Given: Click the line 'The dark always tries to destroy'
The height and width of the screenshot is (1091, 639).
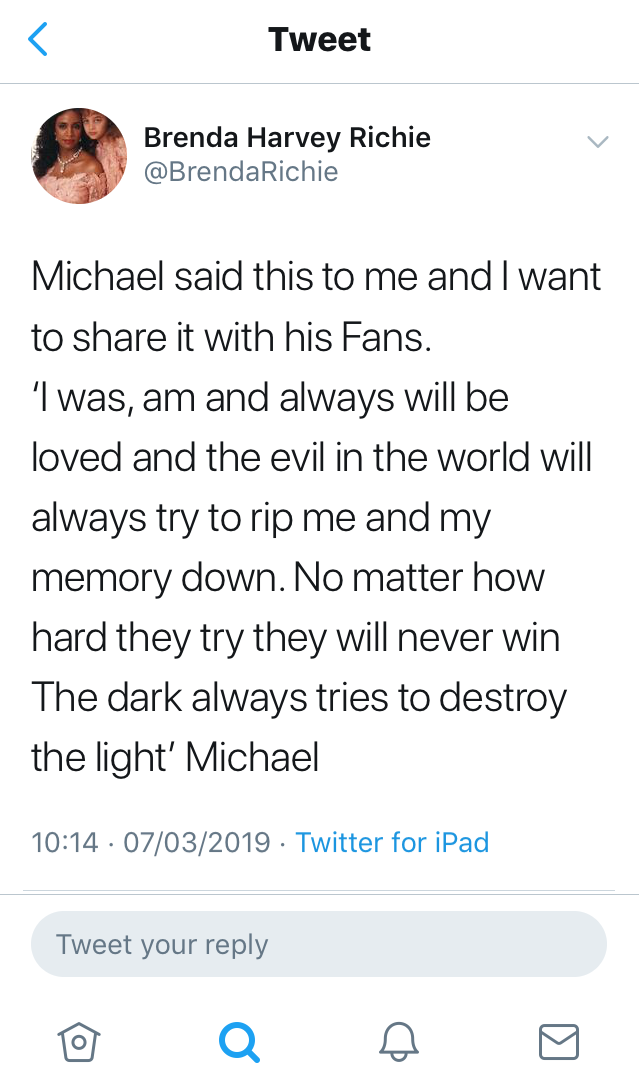Looking at the screenshot, I should click(x=299, y=698).
